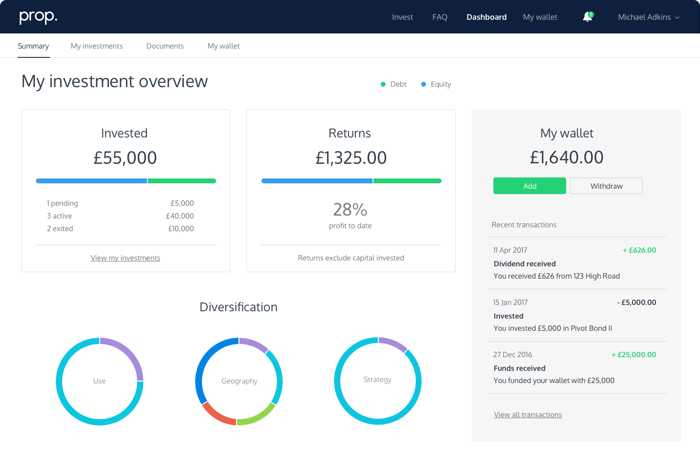
Task: Click the Use diversification donut chart
Action: (x=99, y=380)
